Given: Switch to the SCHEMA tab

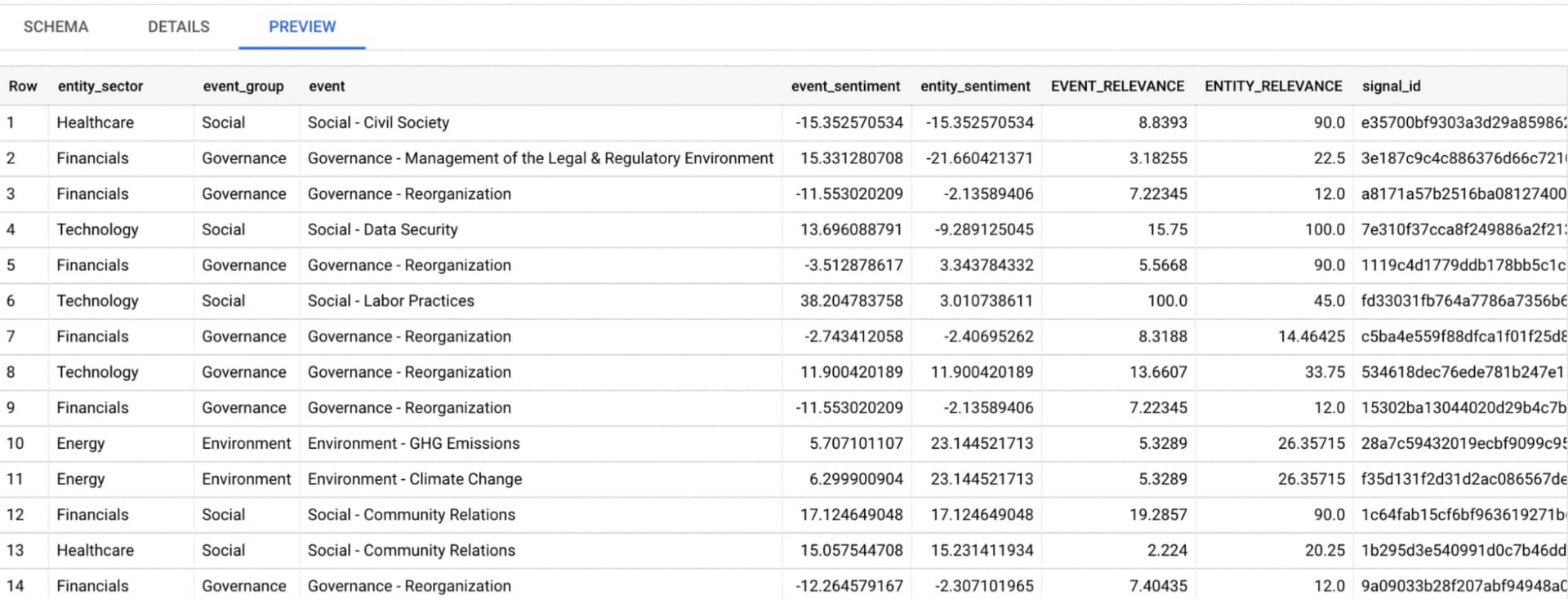Looking at the screenshot, I should pos(56,27).
